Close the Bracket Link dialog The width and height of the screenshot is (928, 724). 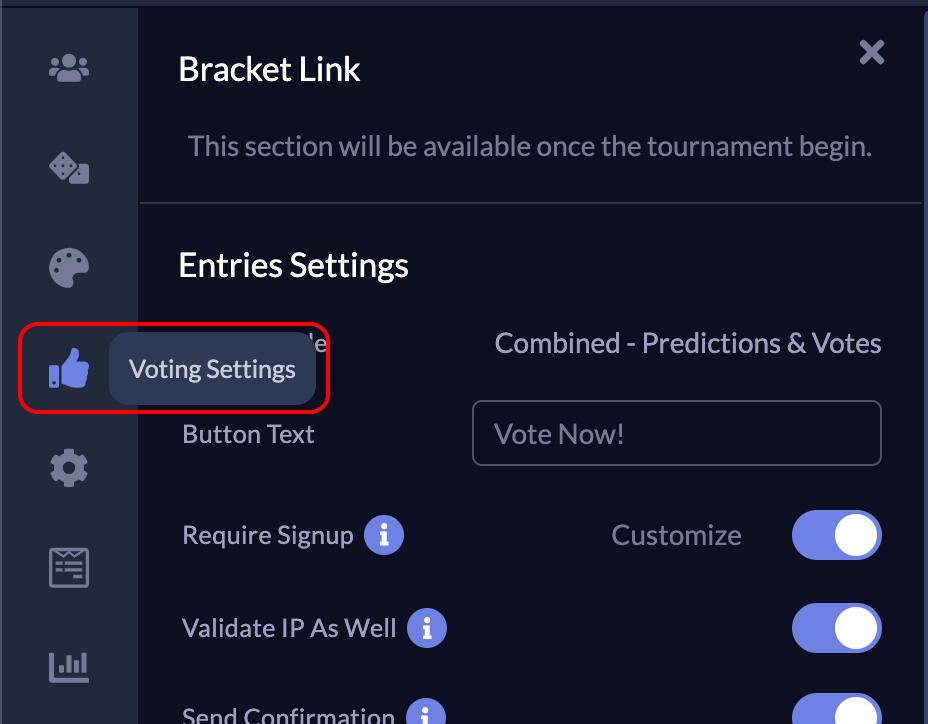point(871,52)
